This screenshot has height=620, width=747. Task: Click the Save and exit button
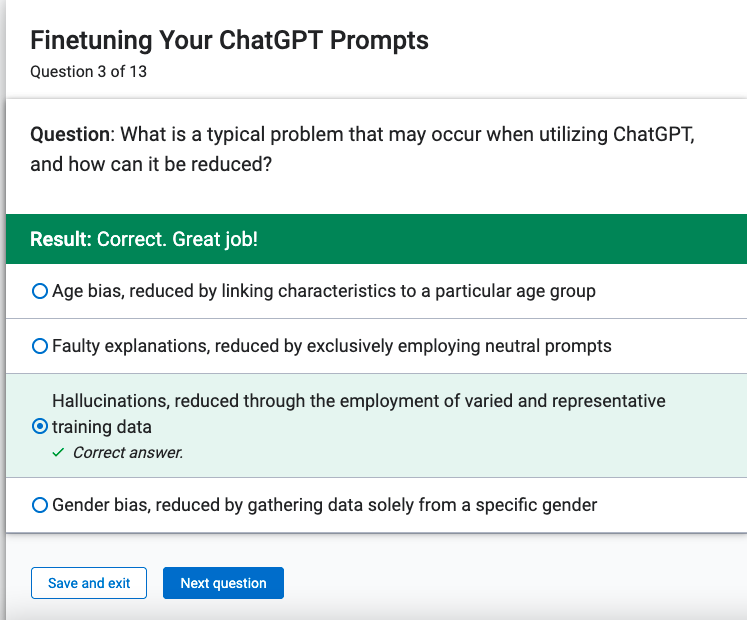(89, 583)
